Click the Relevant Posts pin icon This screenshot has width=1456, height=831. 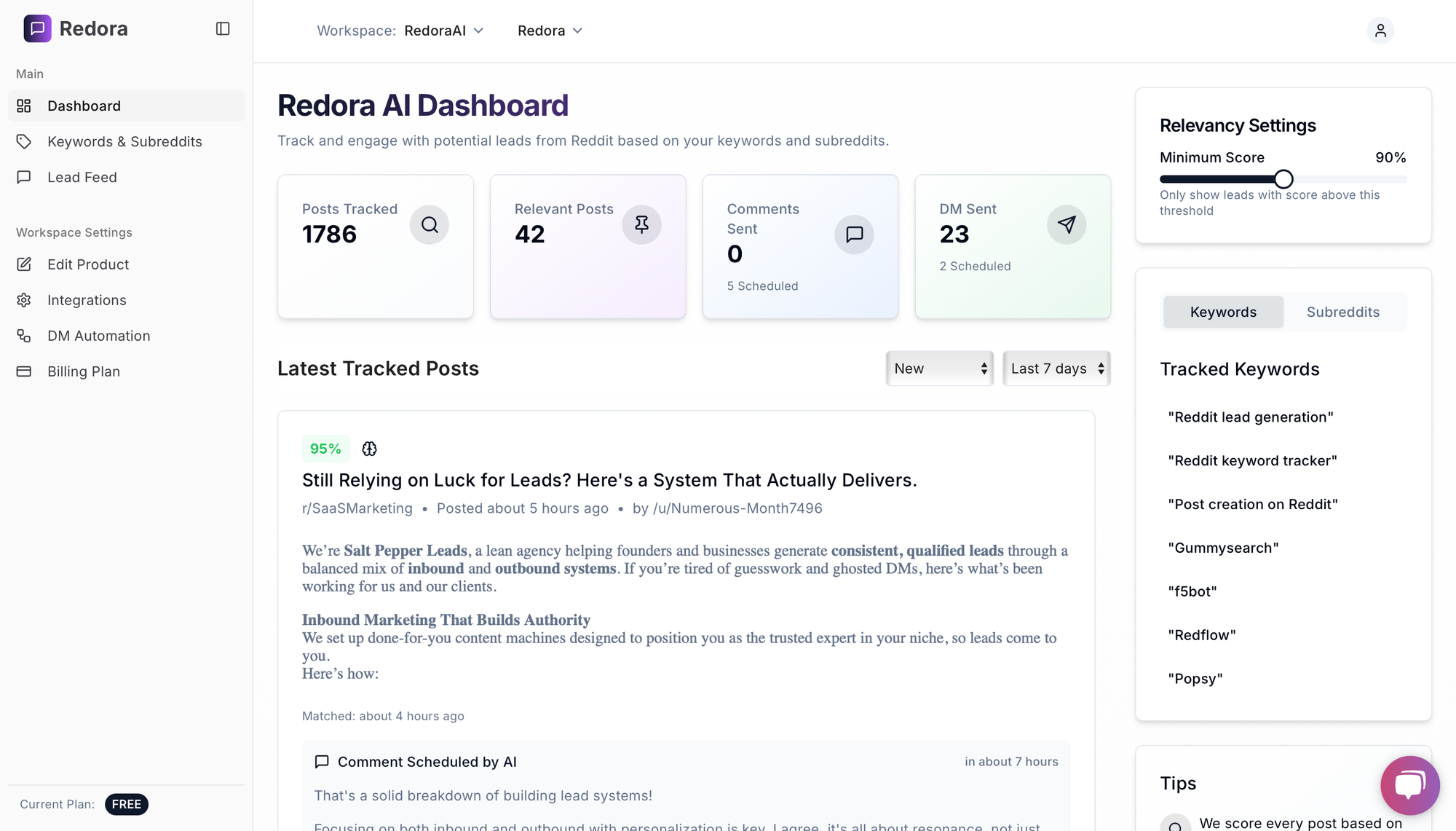coord(641,224)
